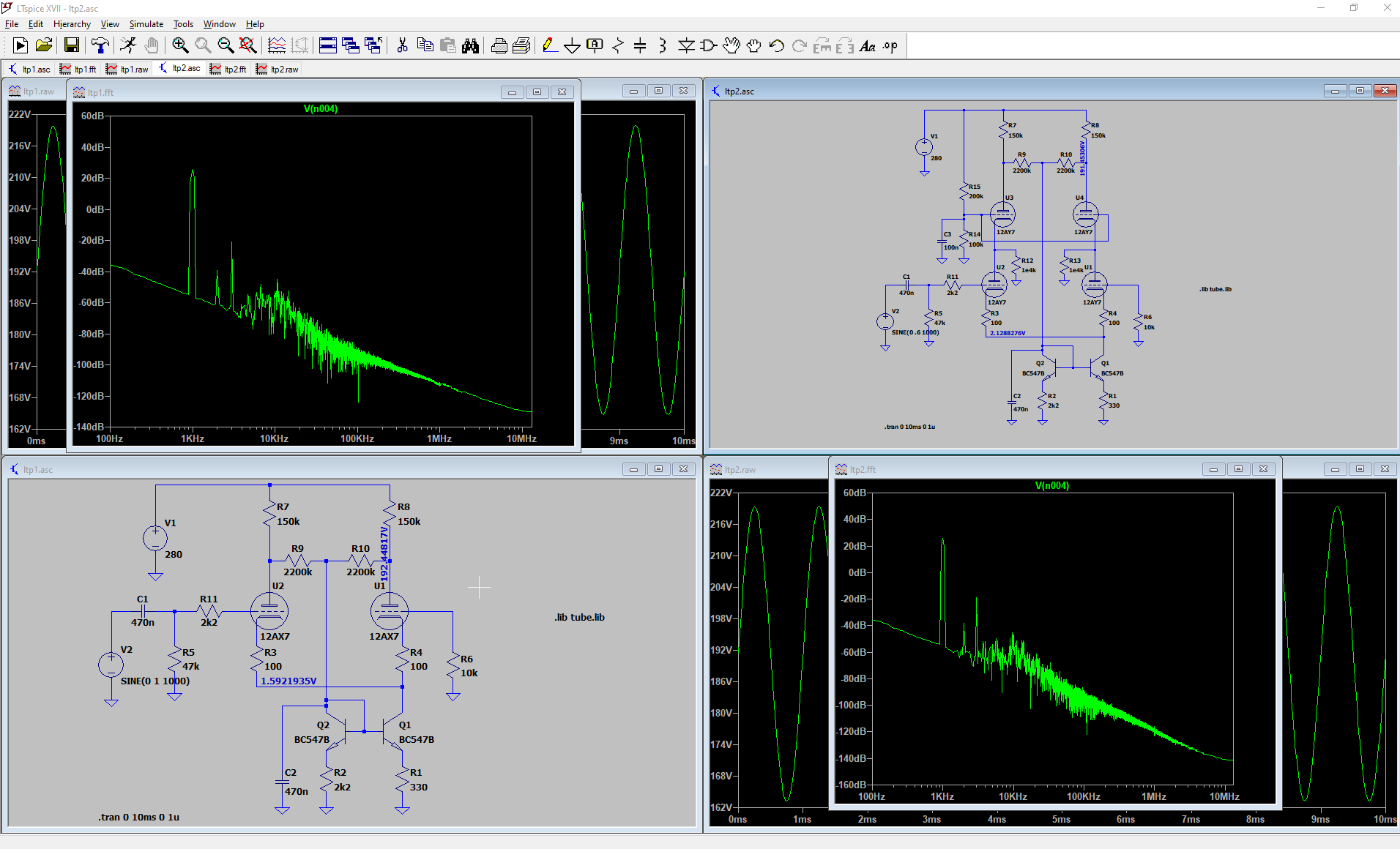Place a Ground symbol
Screen dimensions: 1400x849
[x=573, y=46]
